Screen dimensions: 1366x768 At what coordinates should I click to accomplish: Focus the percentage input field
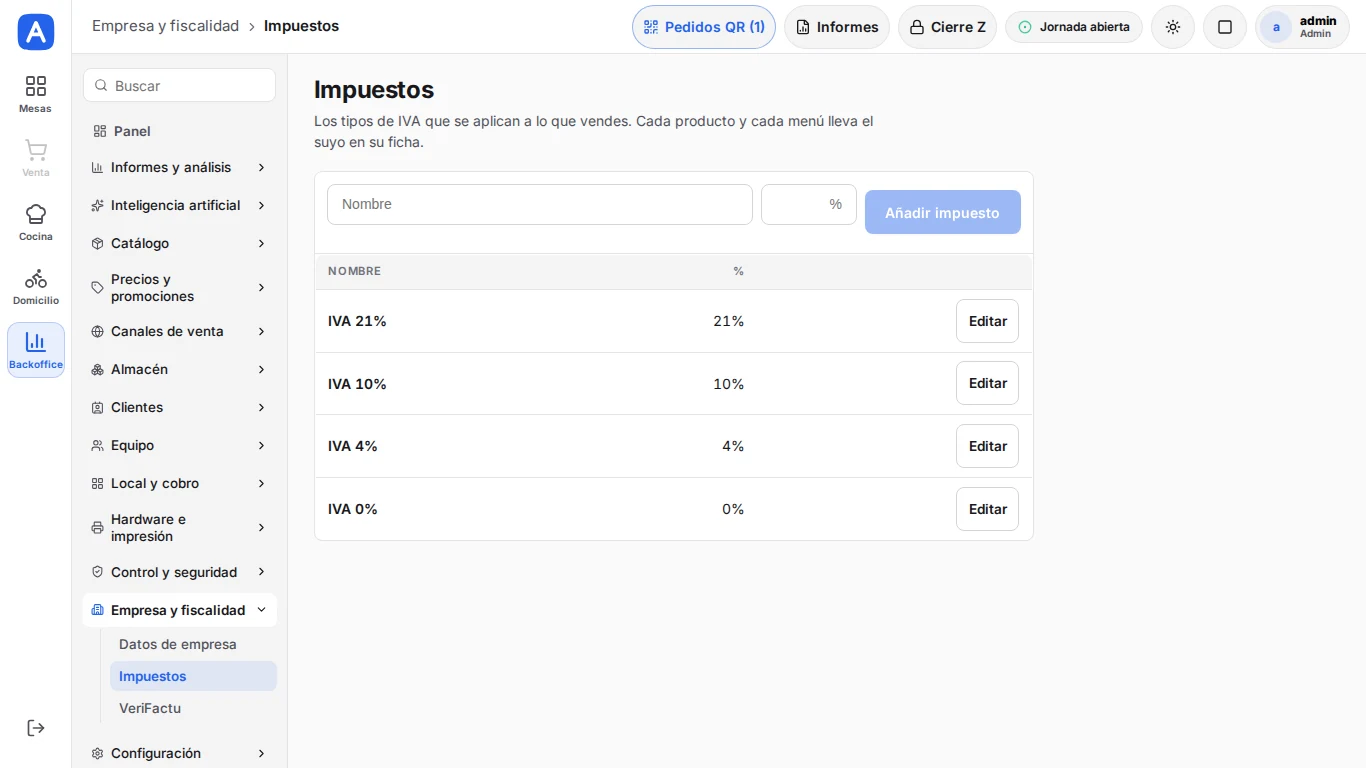tap(809, 204)
